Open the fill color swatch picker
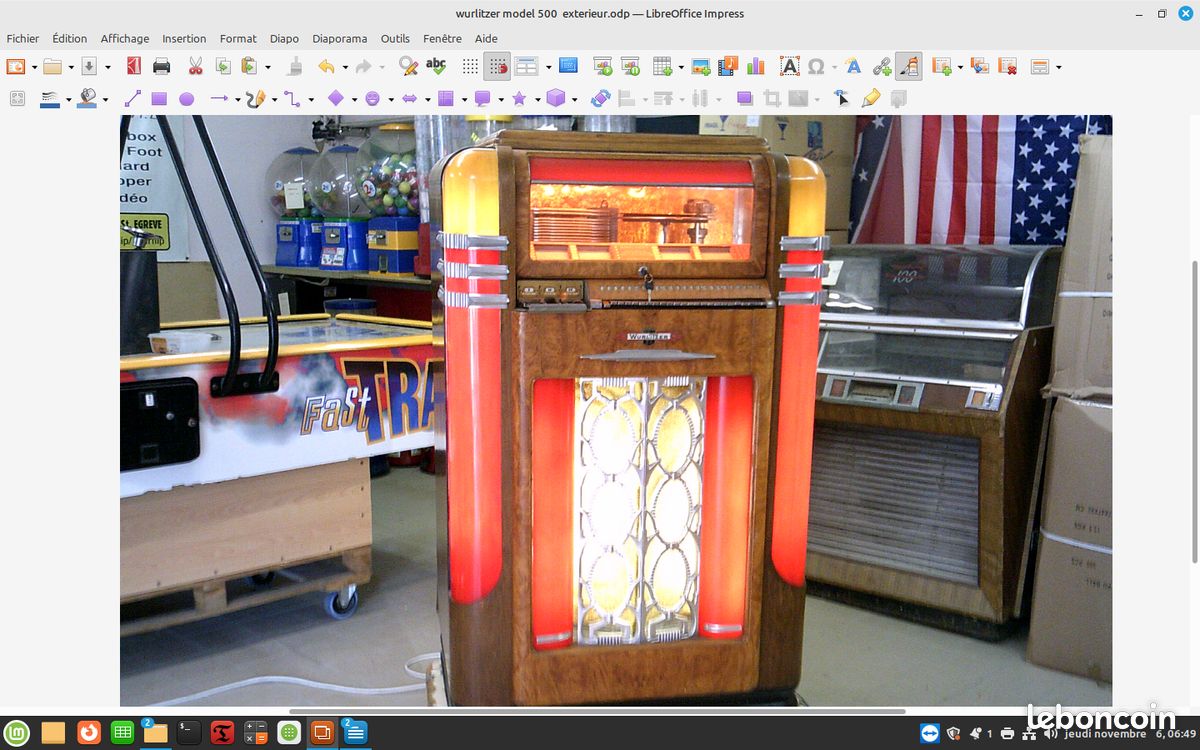 104,98
